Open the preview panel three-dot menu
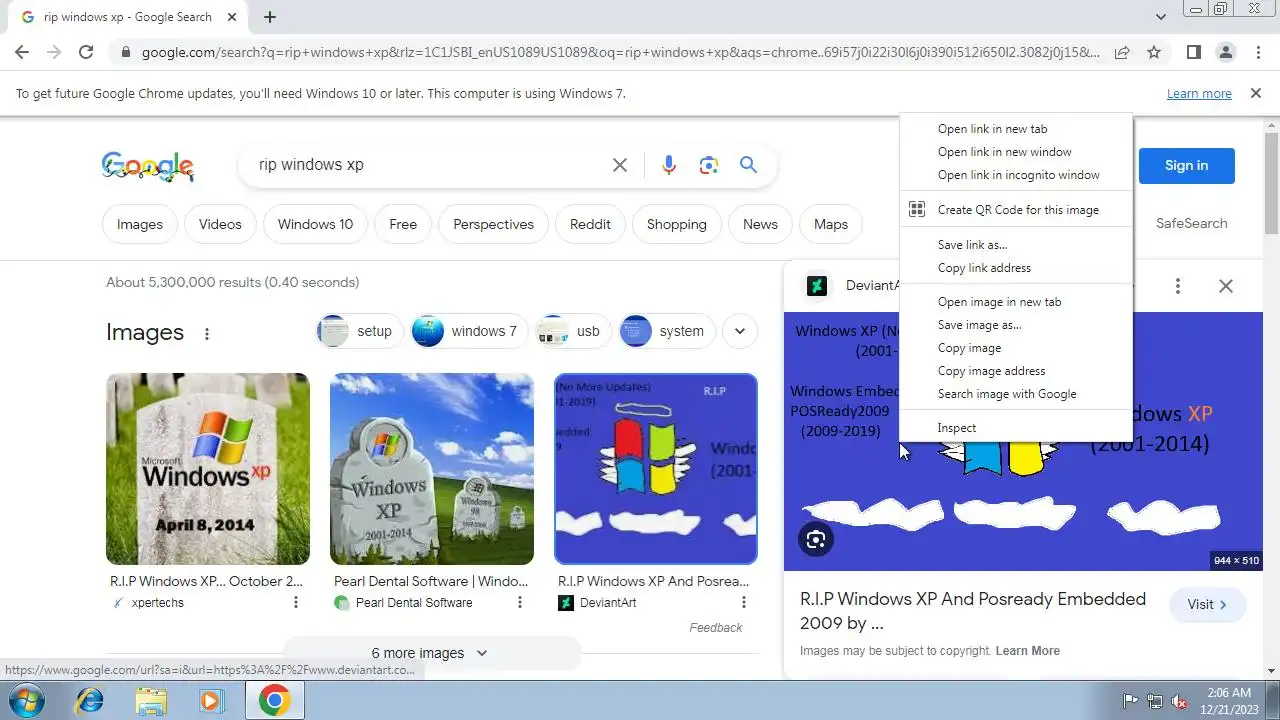 pos(1178,286)
